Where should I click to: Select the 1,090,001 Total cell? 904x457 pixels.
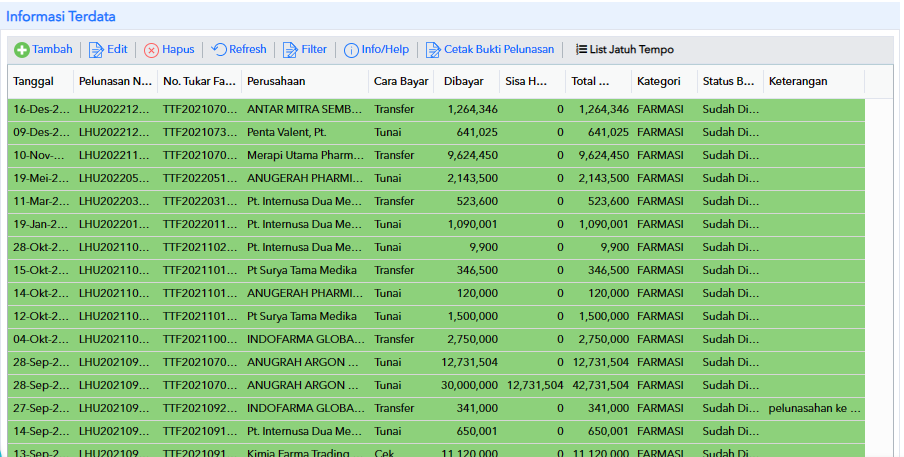pyautogui.click(x=598, y=224)
